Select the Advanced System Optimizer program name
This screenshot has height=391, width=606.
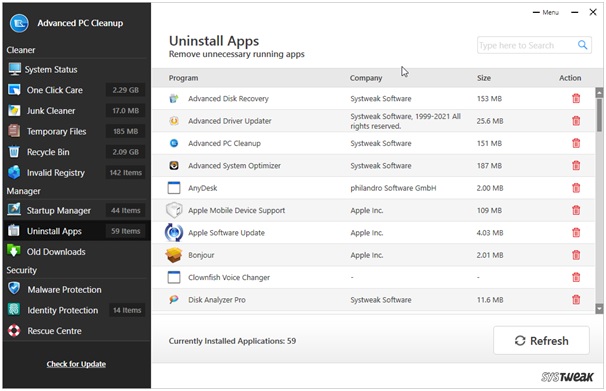click(x=234, y=166)
